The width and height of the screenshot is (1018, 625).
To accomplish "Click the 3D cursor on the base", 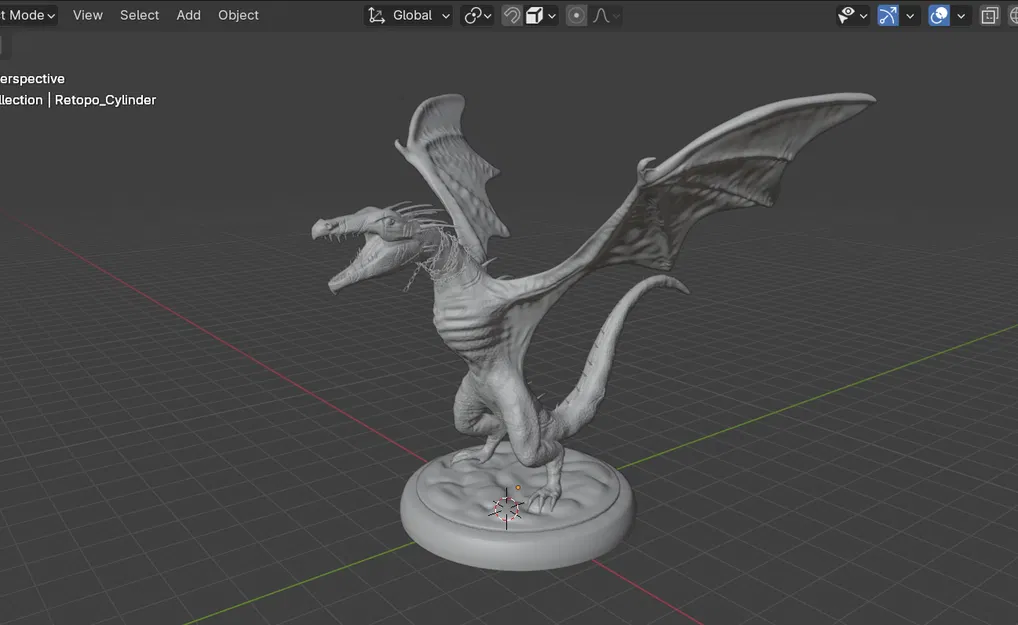I will click(505, 509).
